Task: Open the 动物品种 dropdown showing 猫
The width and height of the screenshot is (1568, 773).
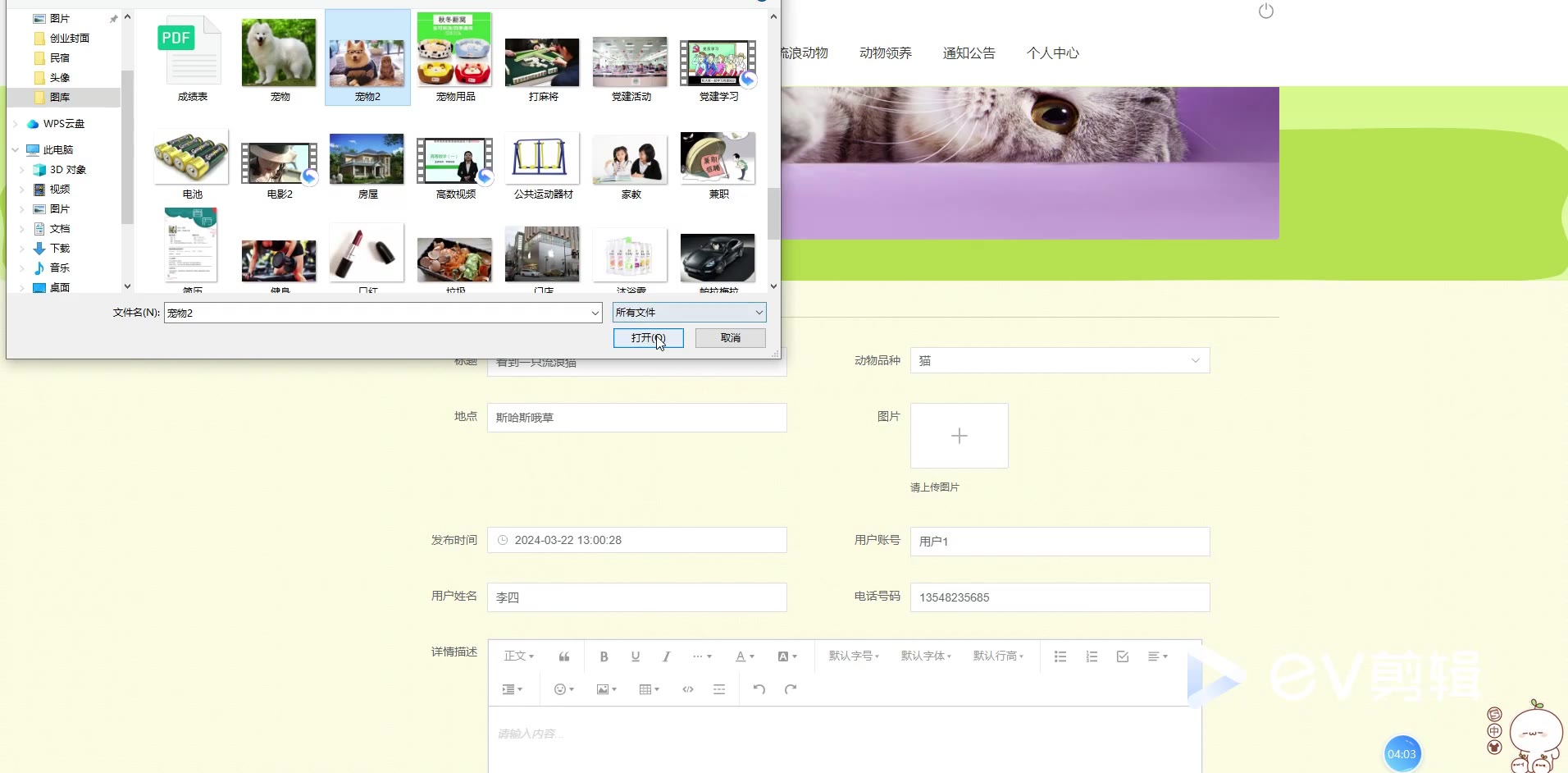Action: click(x=1060, y=360)
